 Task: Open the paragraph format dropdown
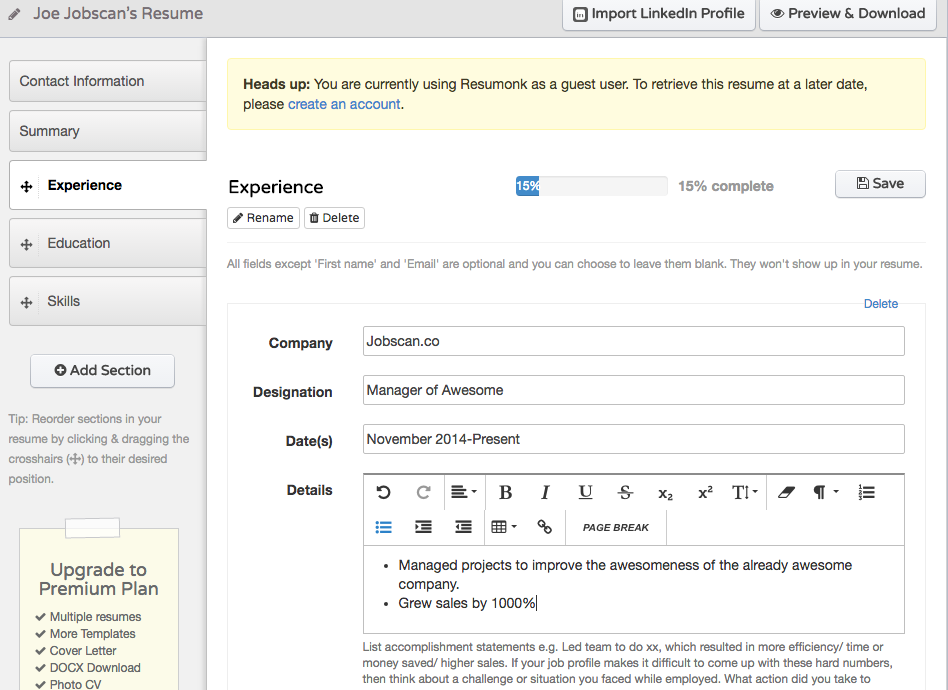(826, 492)
